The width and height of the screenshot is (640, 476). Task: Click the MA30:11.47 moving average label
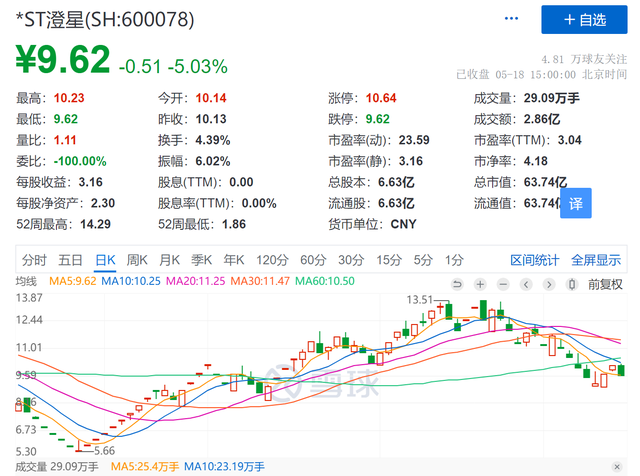point(260,281)
